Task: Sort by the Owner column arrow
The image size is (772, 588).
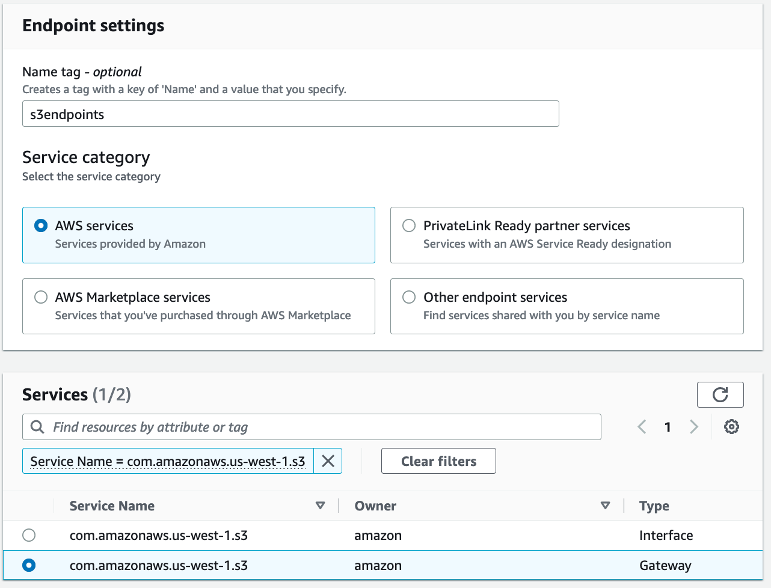Action: click(x=605, y=506)
